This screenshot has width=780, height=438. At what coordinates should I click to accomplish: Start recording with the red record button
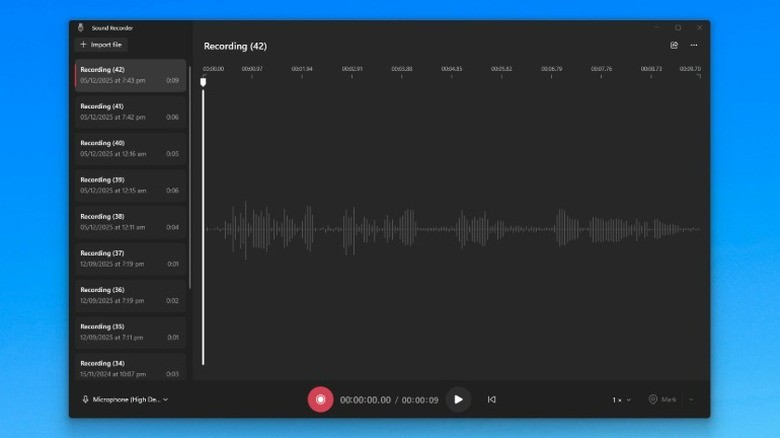point(320,399)
